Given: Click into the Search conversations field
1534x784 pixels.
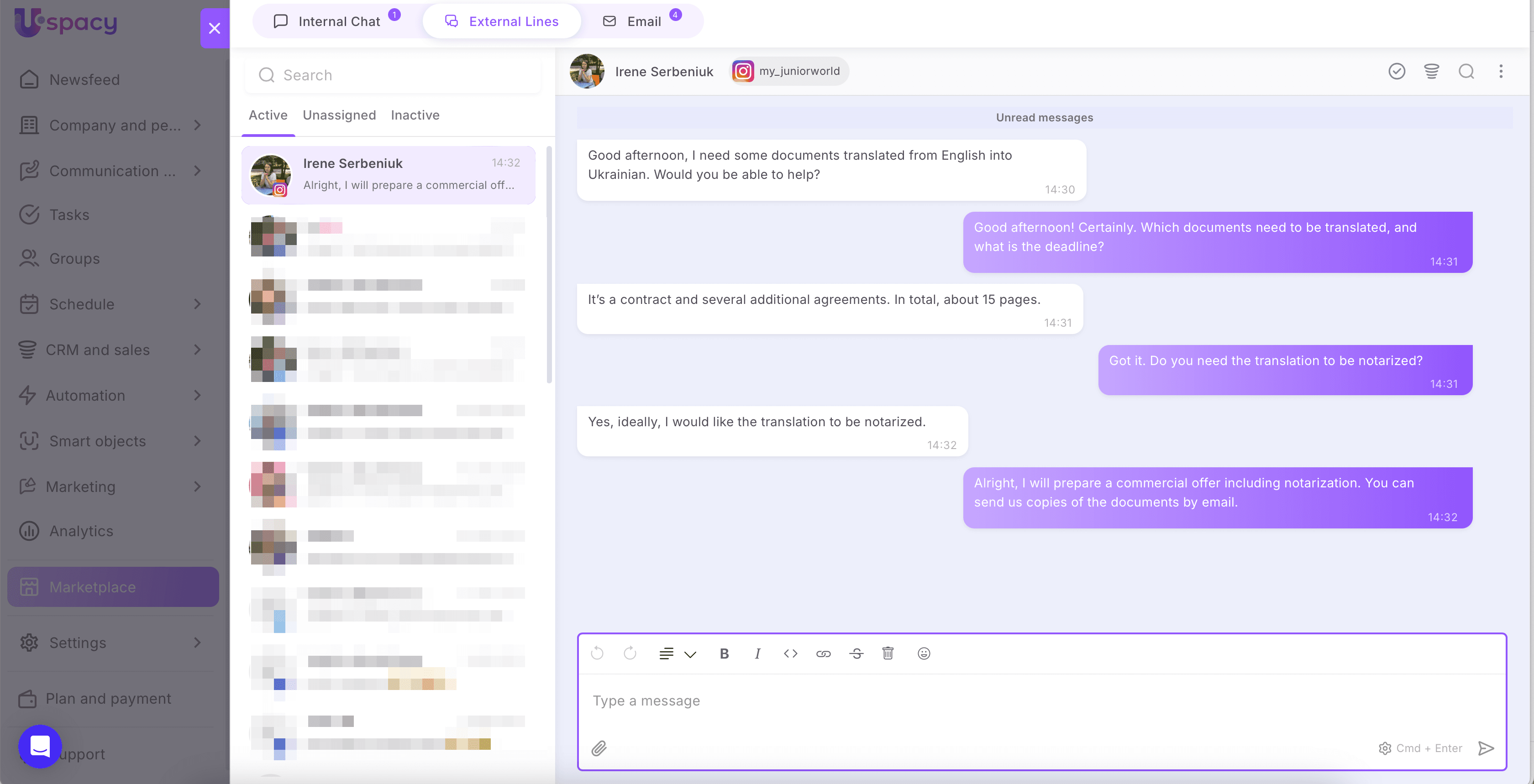Looking at the screenshot, I should point(393,74).
